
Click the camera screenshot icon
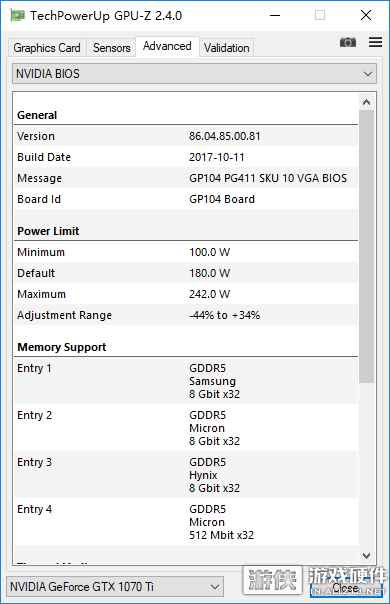(348, 42)
